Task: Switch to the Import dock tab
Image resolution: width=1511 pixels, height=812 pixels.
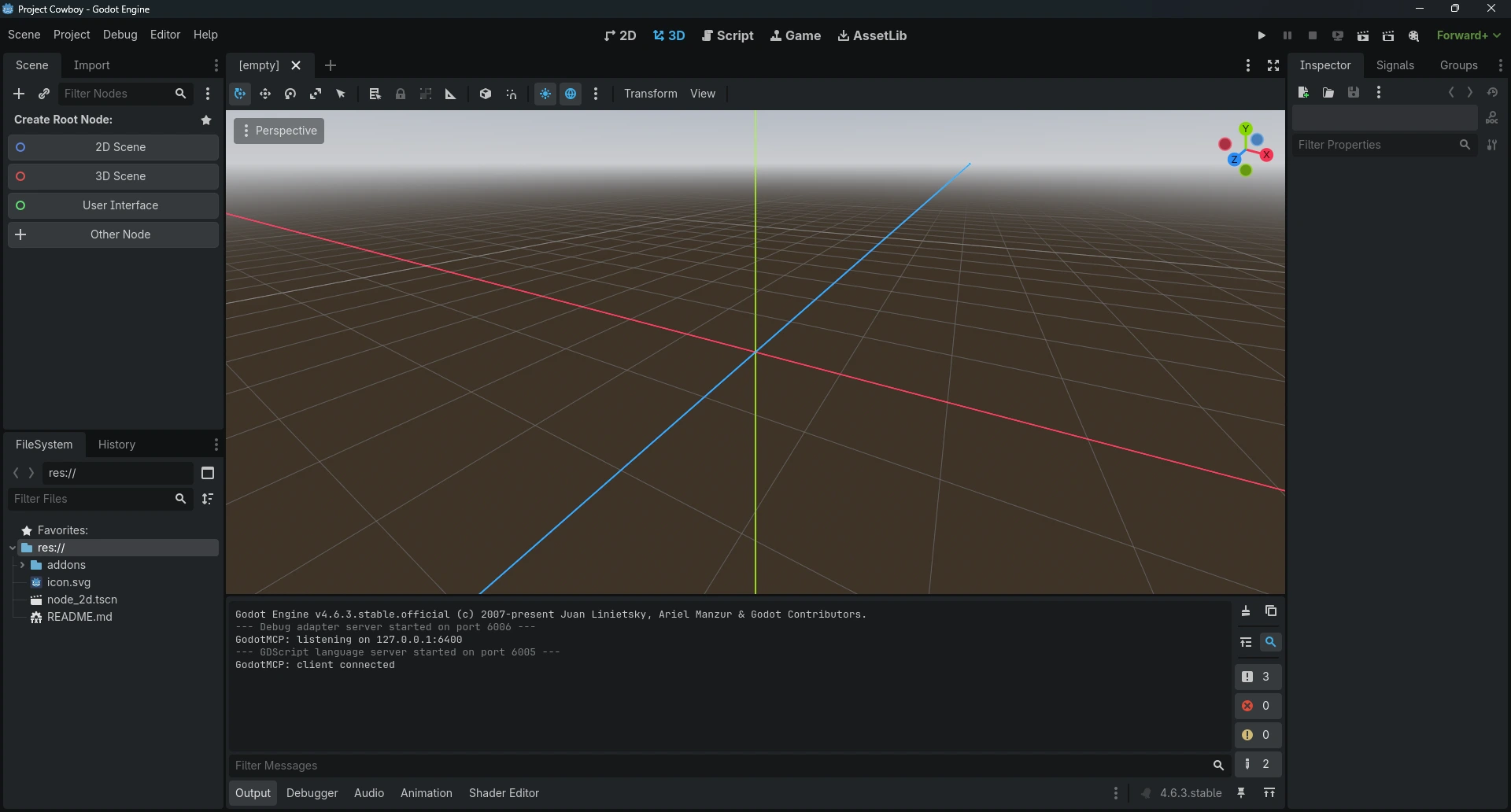Action: coord(91,65)
